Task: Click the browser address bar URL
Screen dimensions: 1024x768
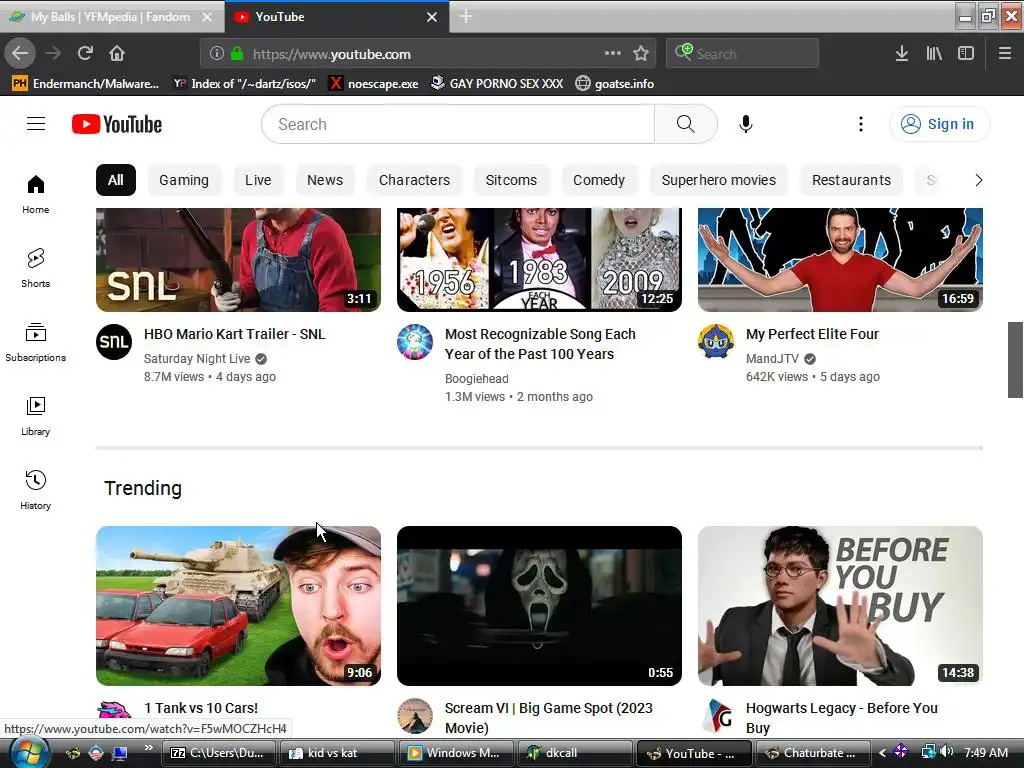Action: pos(332,54)
